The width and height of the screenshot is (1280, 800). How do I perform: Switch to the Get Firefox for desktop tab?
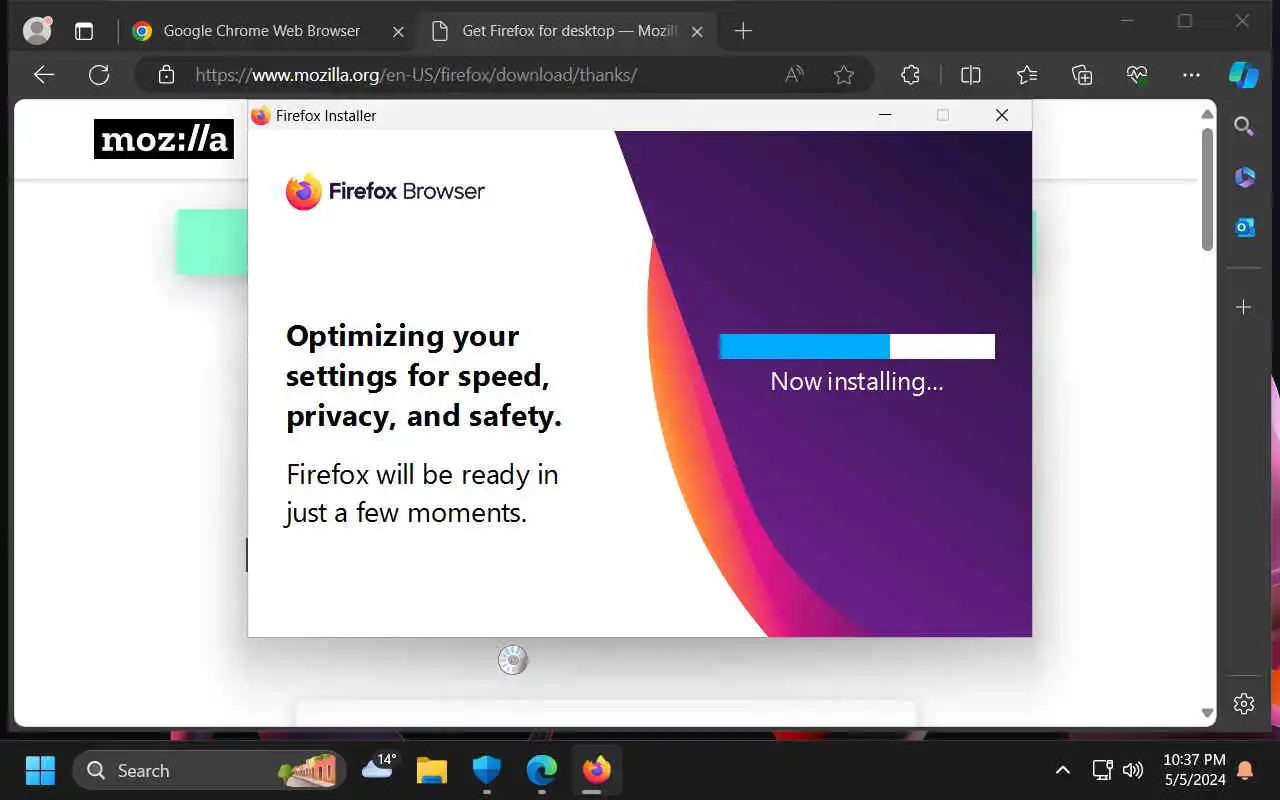tap(568, 31)
